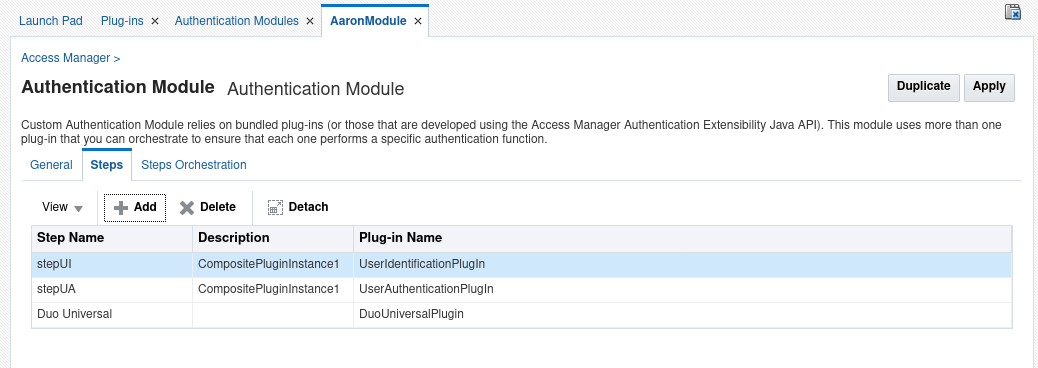Click the close-all-tabs icon at top right
This screenshot has height=368, width=1038.
pyautogui.click(x=1013, y=11)
